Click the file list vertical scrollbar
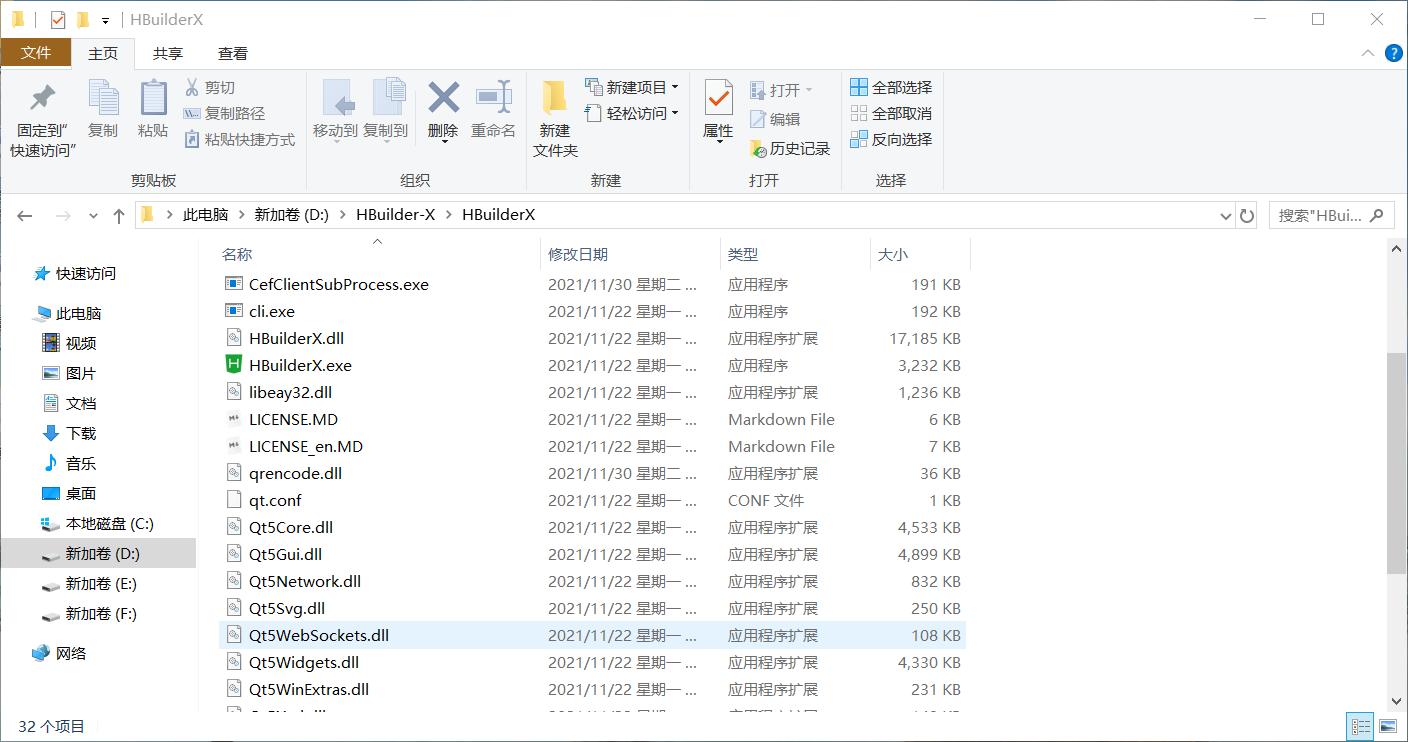The image size is (1408, 742). (x=1396, y=463)
